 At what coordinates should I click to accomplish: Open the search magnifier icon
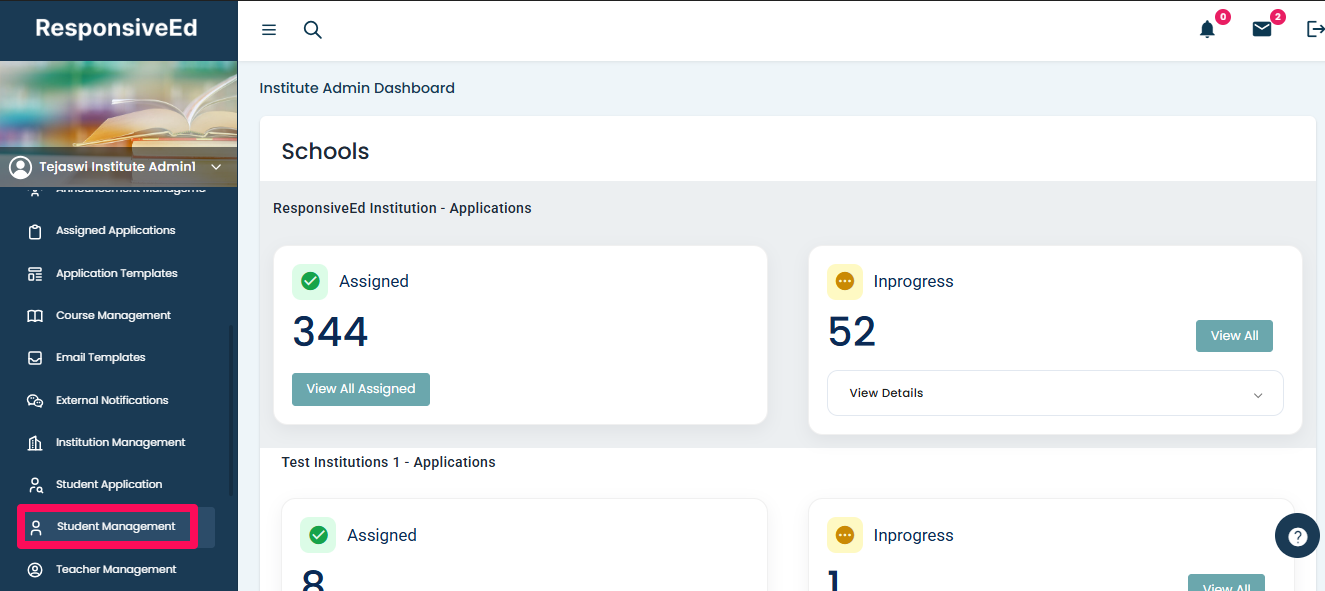point(313,30)
